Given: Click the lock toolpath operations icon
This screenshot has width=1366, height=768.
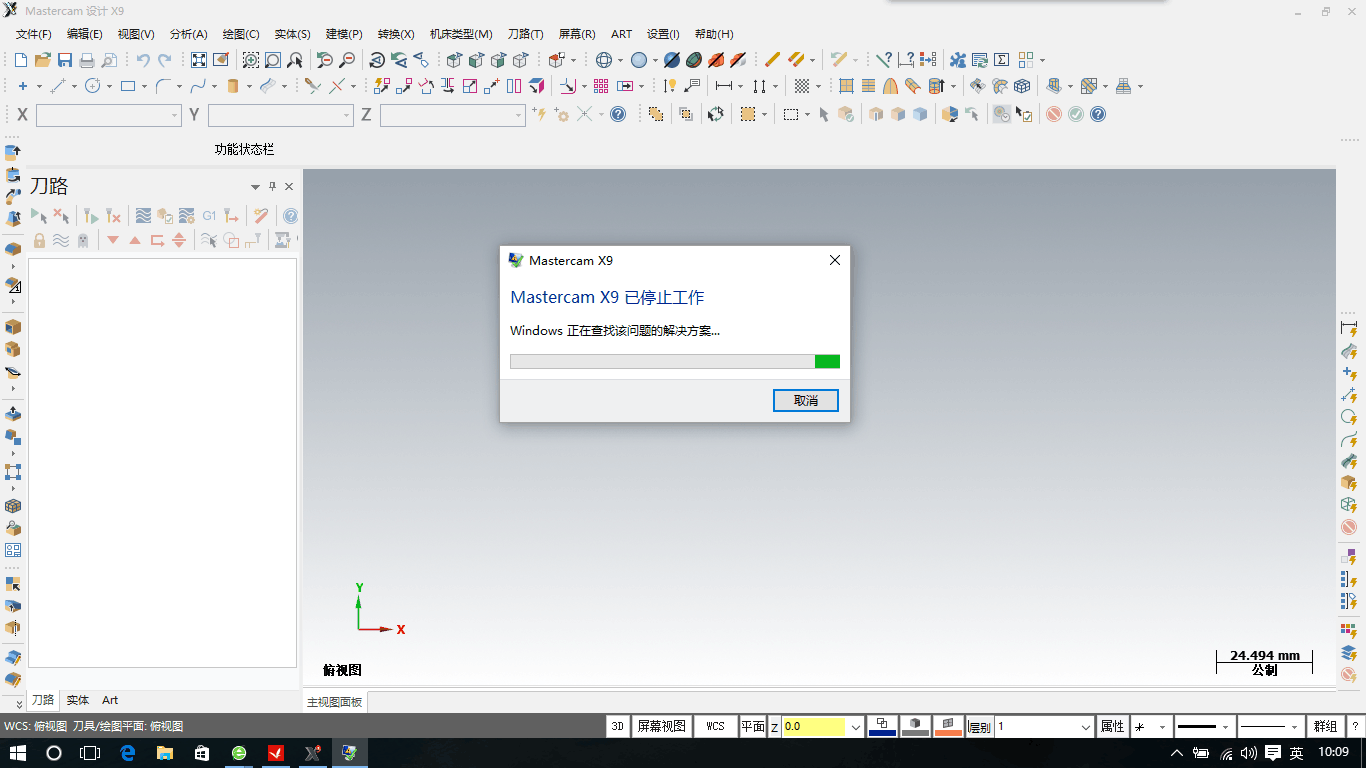Looking at the screenshot, I should (x=39, y=240).
